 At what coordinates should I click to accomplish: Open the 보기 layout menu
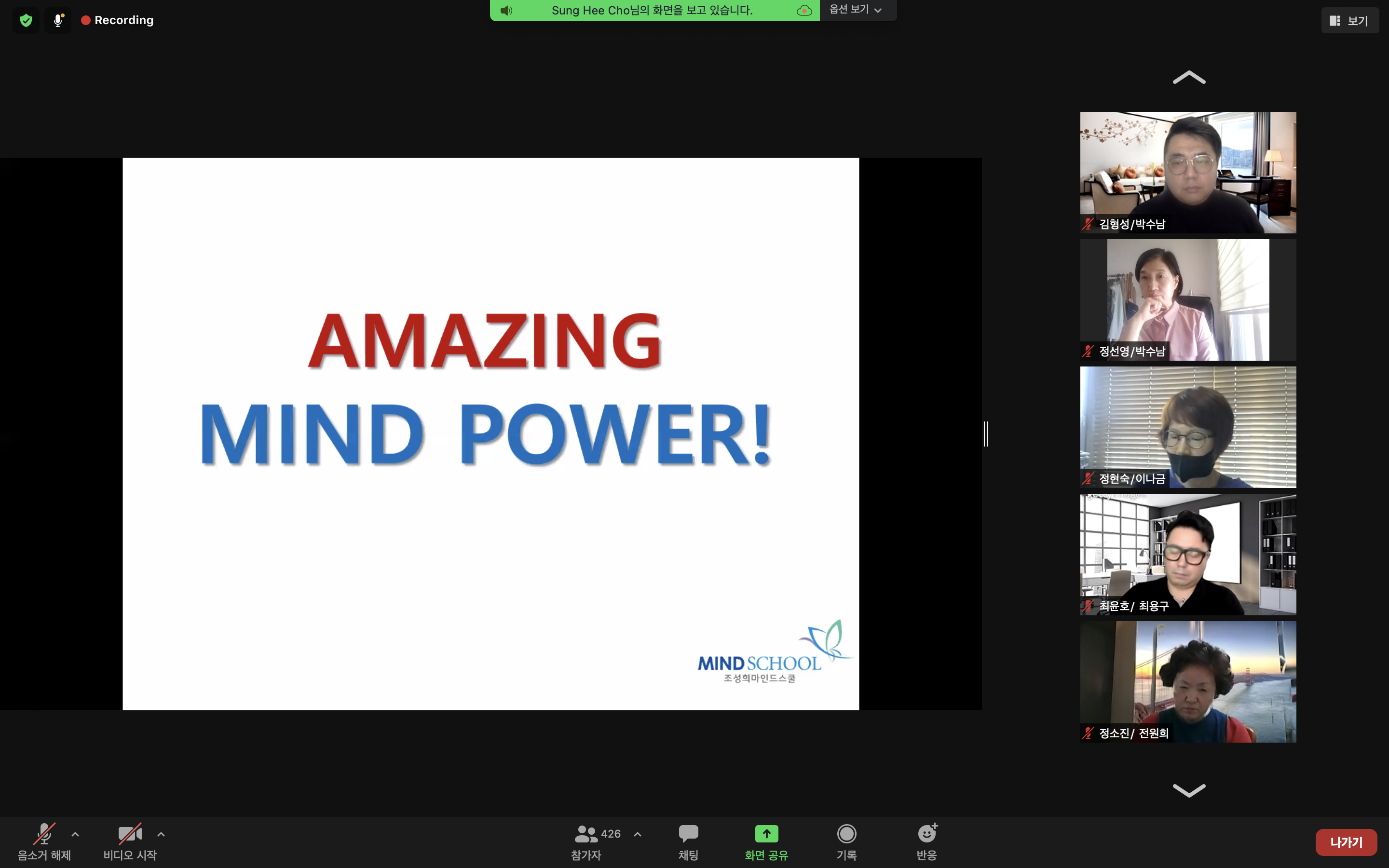click(1349, 21)
